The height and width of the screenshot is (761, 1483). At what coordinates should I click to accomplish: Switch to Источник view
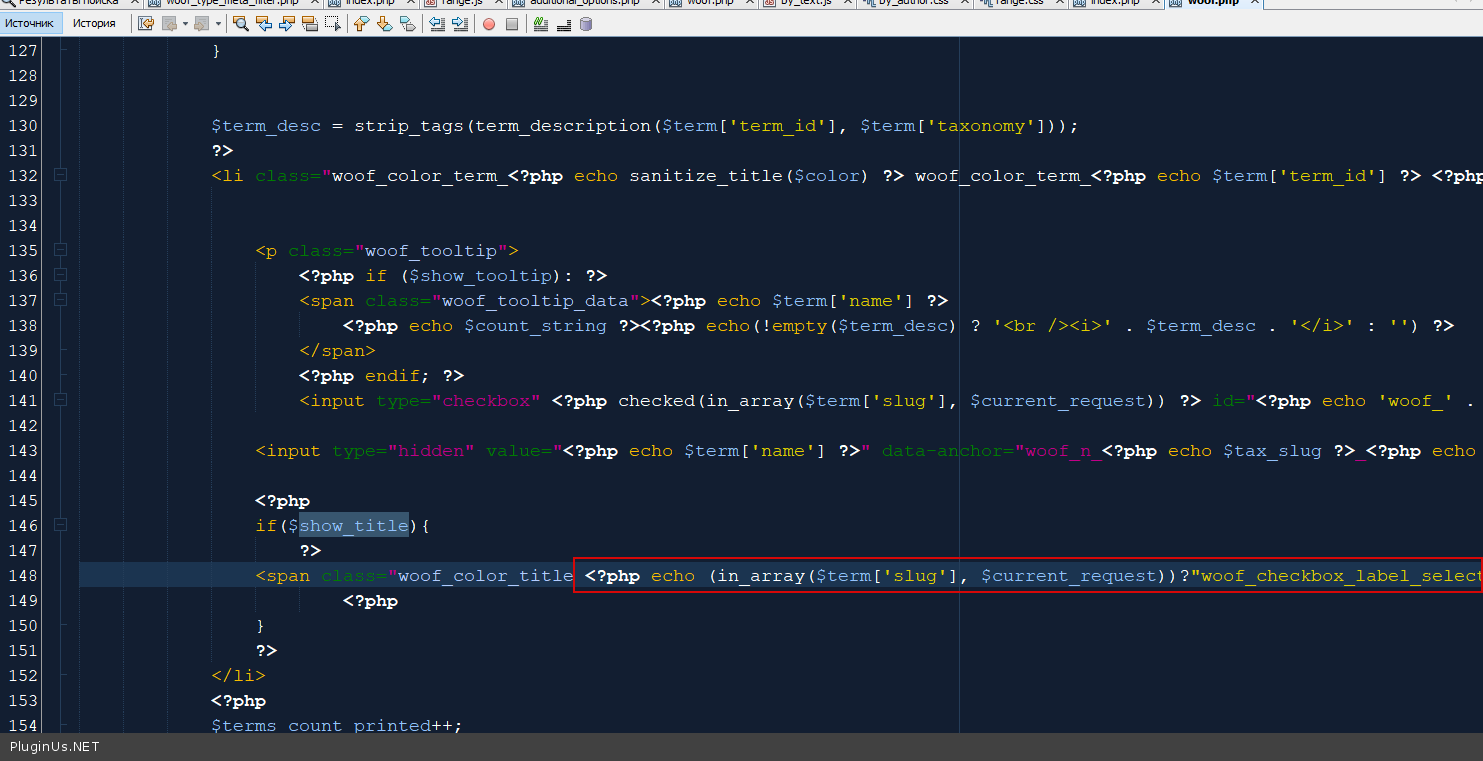pyautogui.click(x=30, y=23)
